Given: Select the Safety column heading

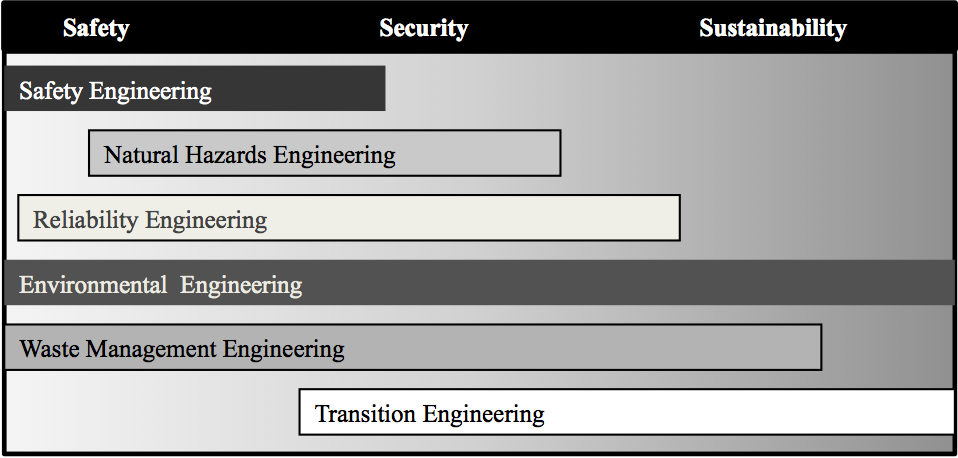Looking at the screenshot, I should (96, 29).
